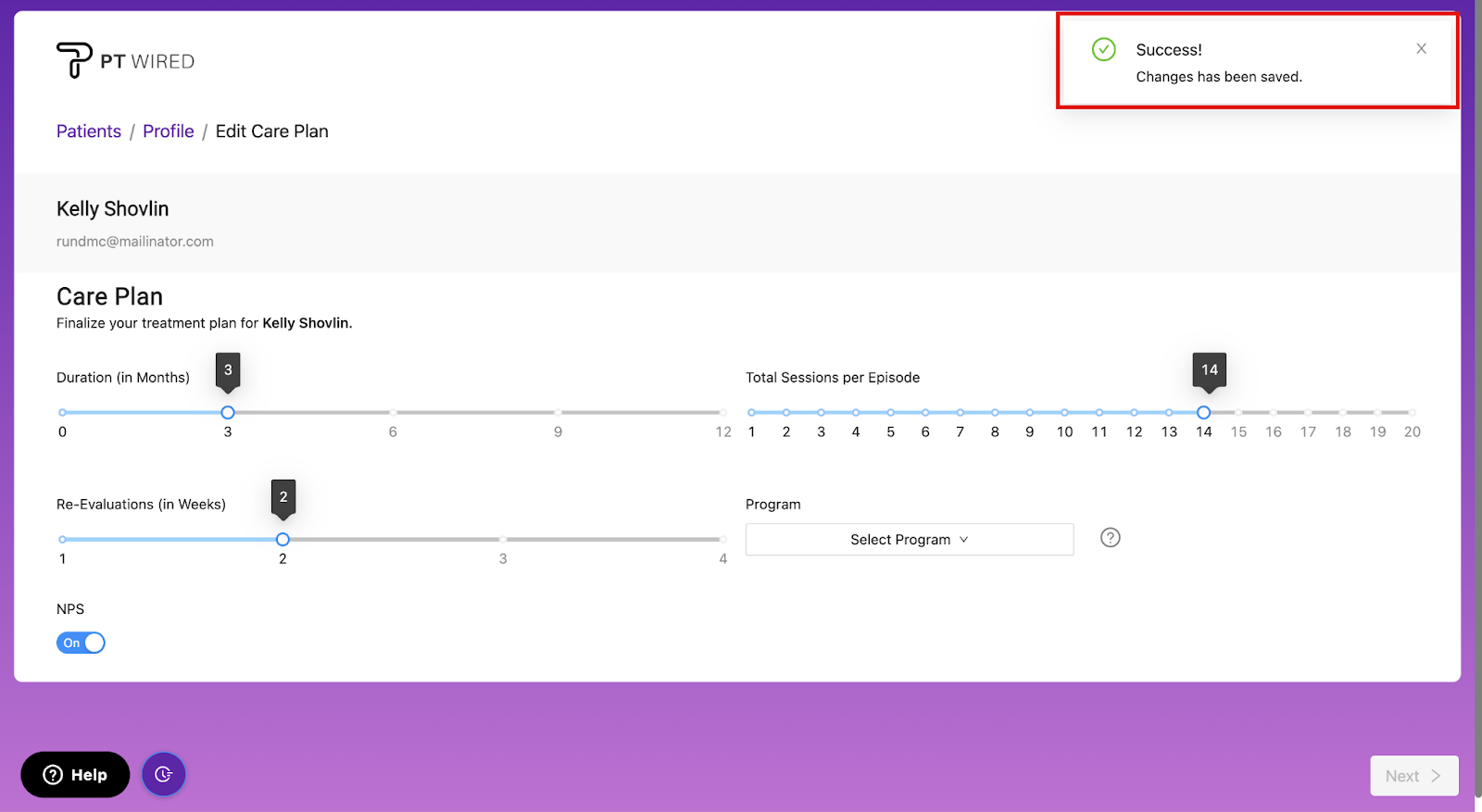This screenshot has height=812, width=1482.
Task: Turn off the NPS toggle
Action: coord(81,643)
